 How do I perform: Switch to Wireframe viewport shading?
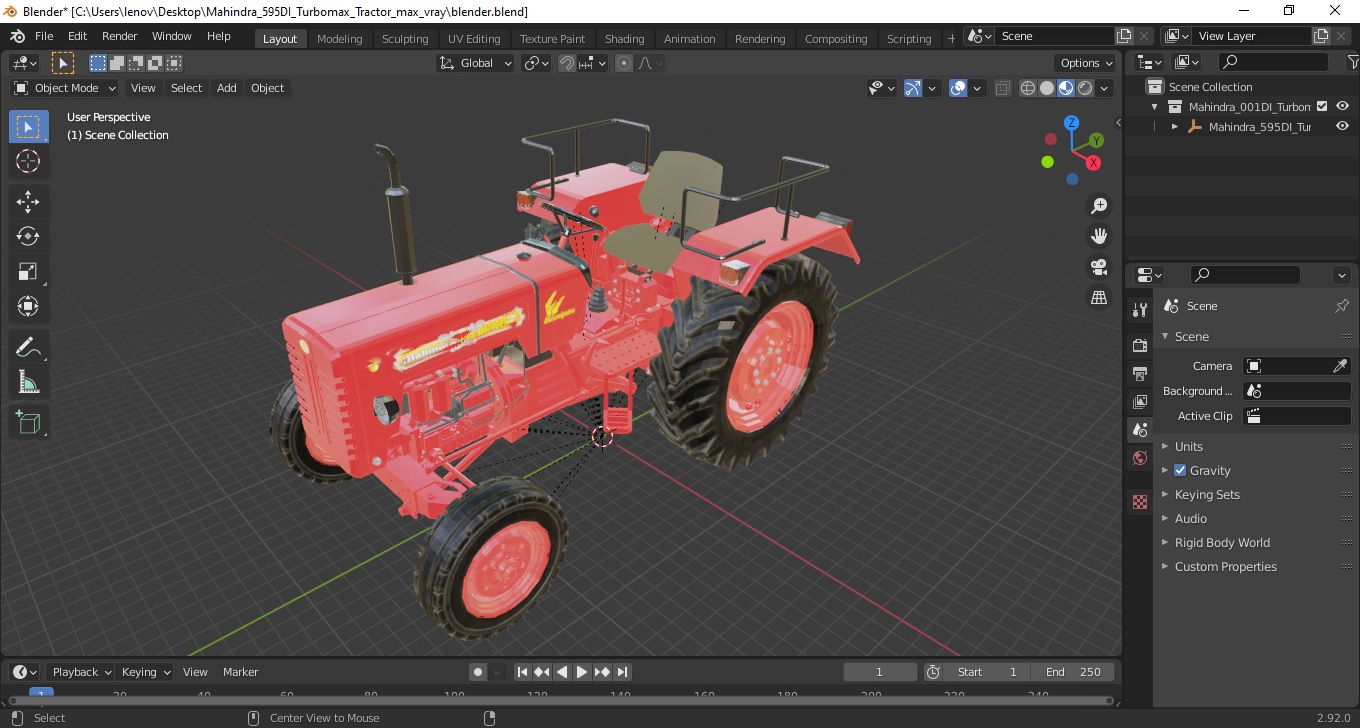pyautogui.click(x=1028, y=88)
